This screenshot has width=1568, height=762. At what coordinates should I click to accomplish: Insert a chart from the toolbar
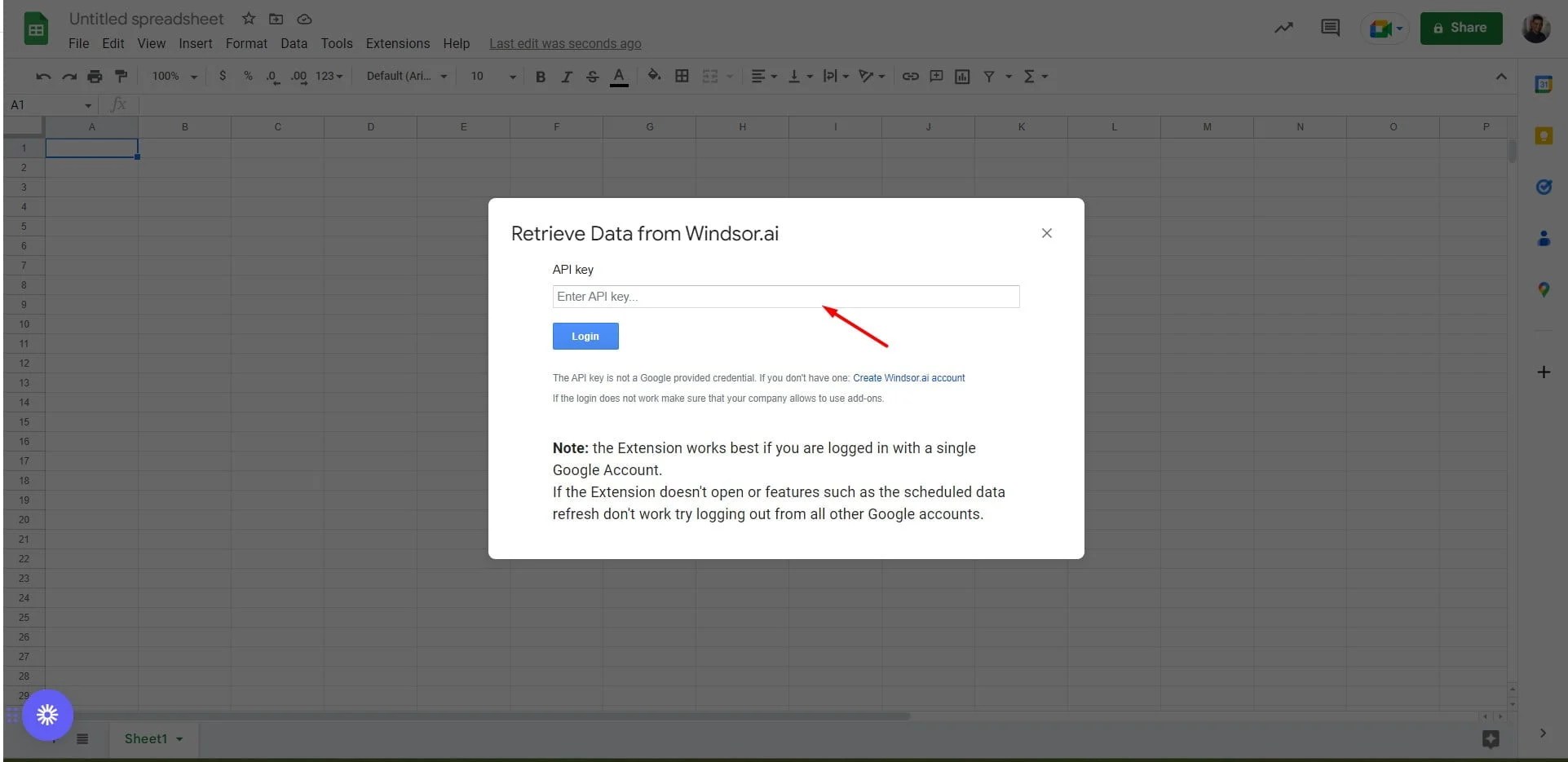click(x=961, y=76)
